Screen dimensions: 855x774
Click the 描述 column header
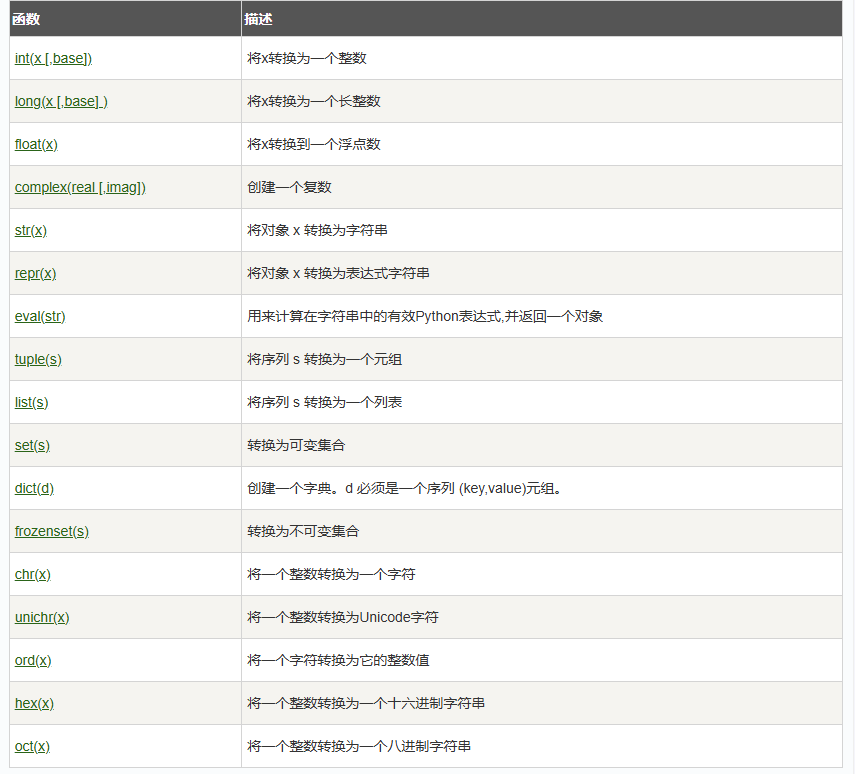pyautogui.click(x=259, y=19)
